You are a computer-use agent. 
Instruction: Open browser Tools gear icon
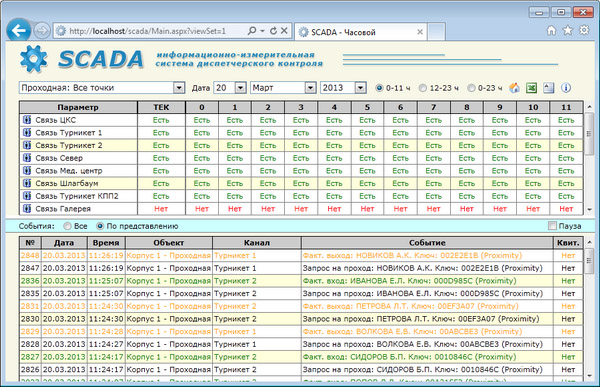coord(584,30)
